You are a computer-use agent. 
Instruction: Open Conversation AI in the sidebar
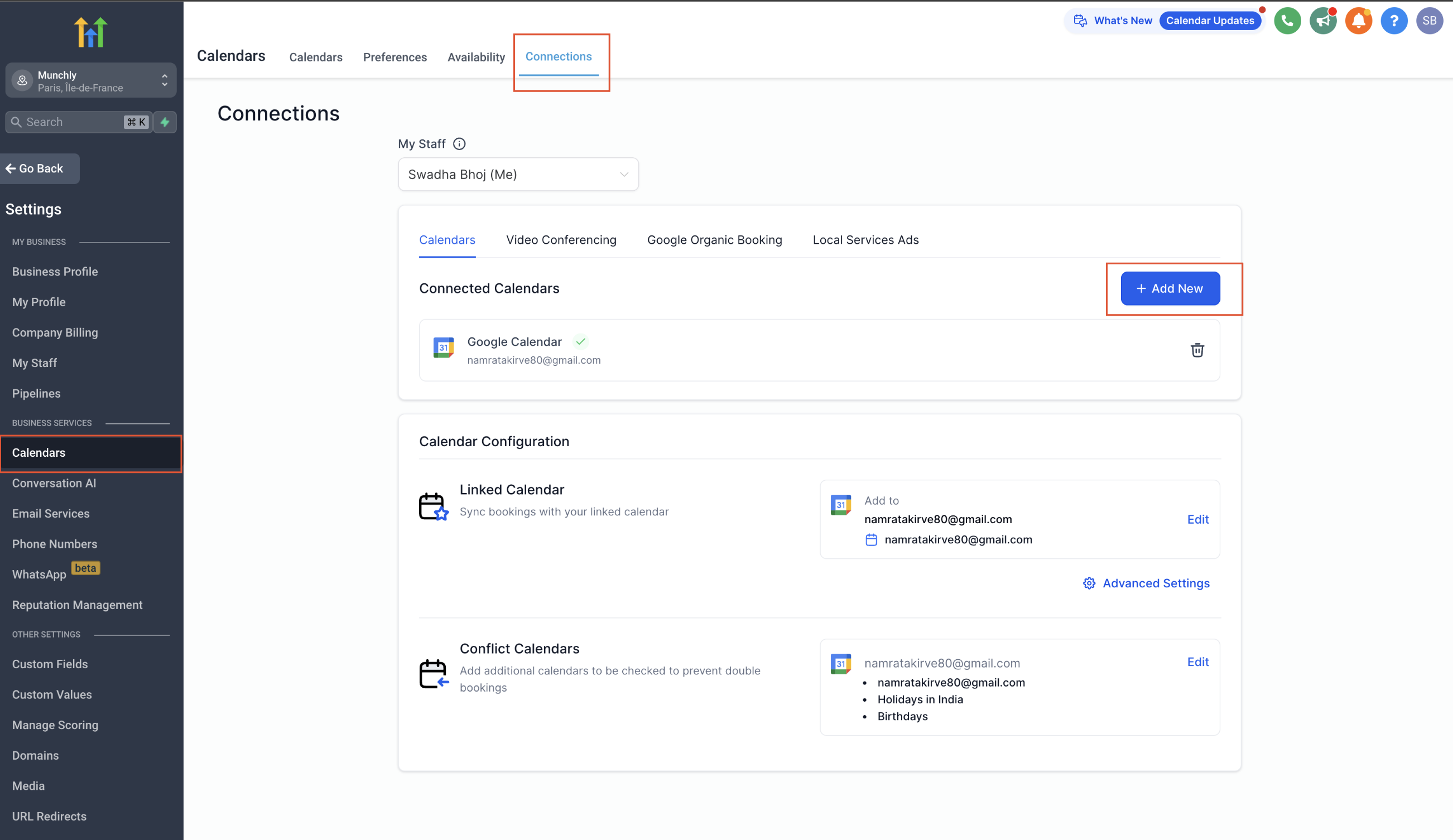(54, 483)
